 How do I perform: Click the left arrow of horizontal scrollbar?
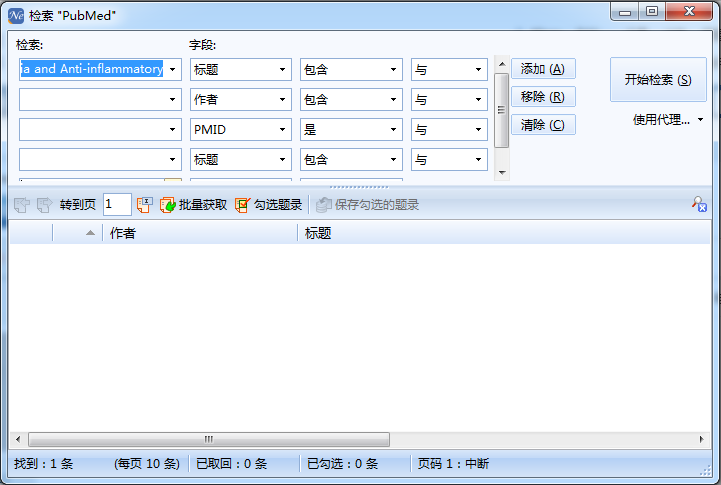click(18, 439)
